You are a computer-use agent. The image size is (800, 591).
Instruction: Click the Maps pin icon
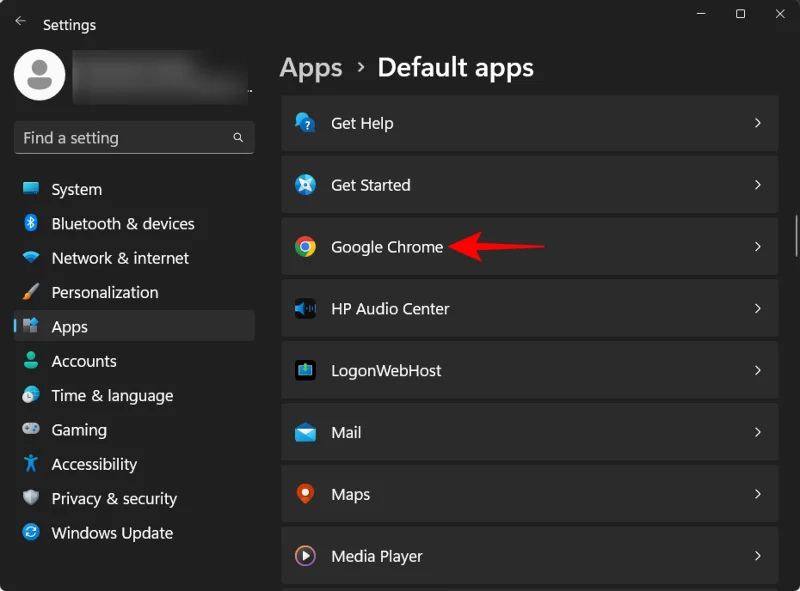click(305, 494)
